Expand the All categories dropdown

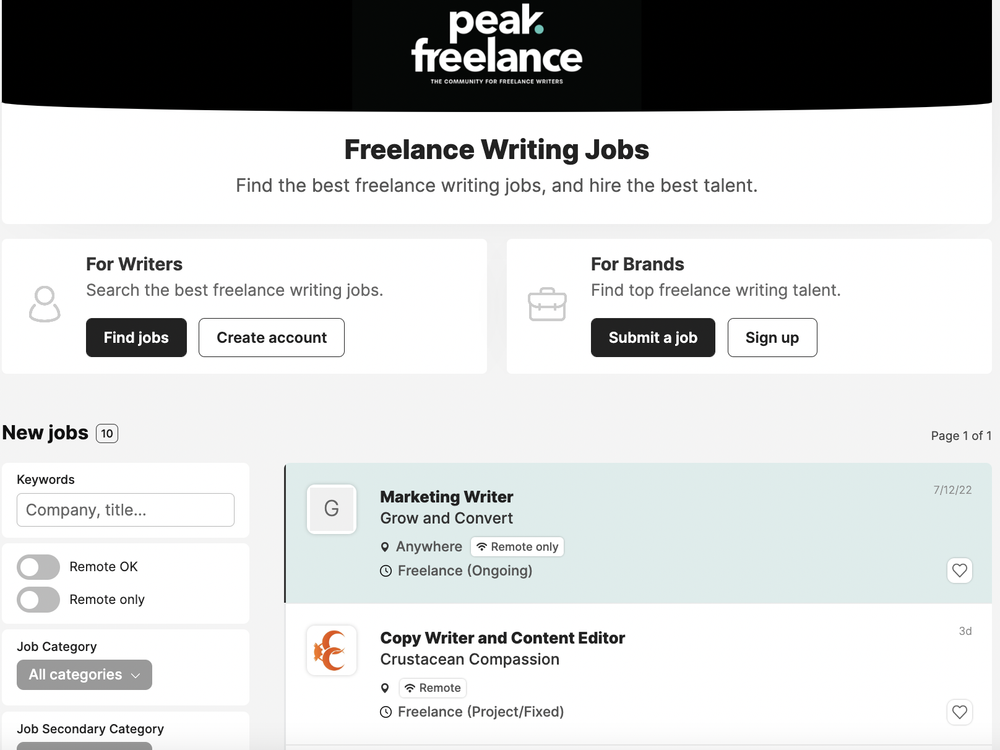click(84, 675)
